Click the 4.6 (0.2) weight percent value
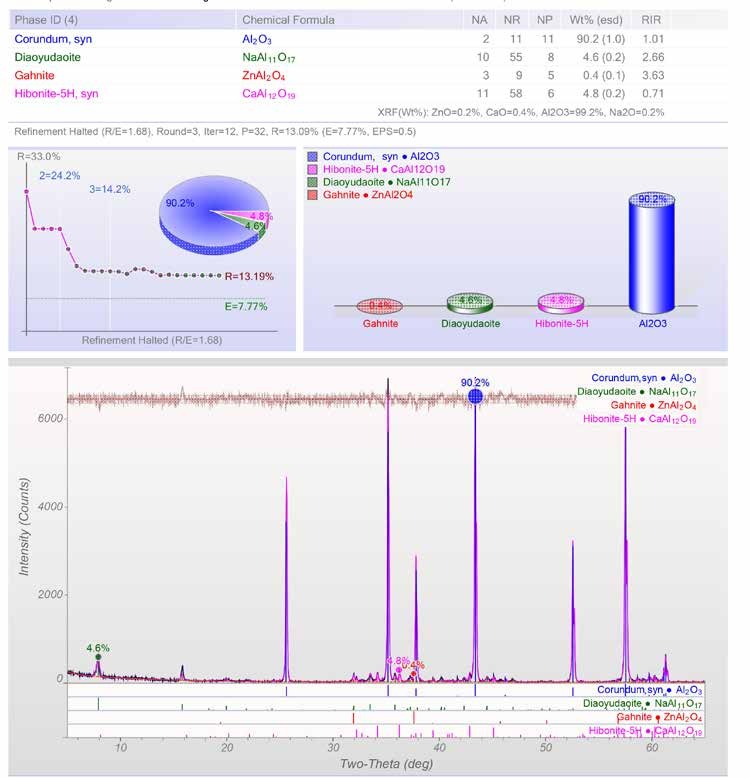 tap(603, 57)
